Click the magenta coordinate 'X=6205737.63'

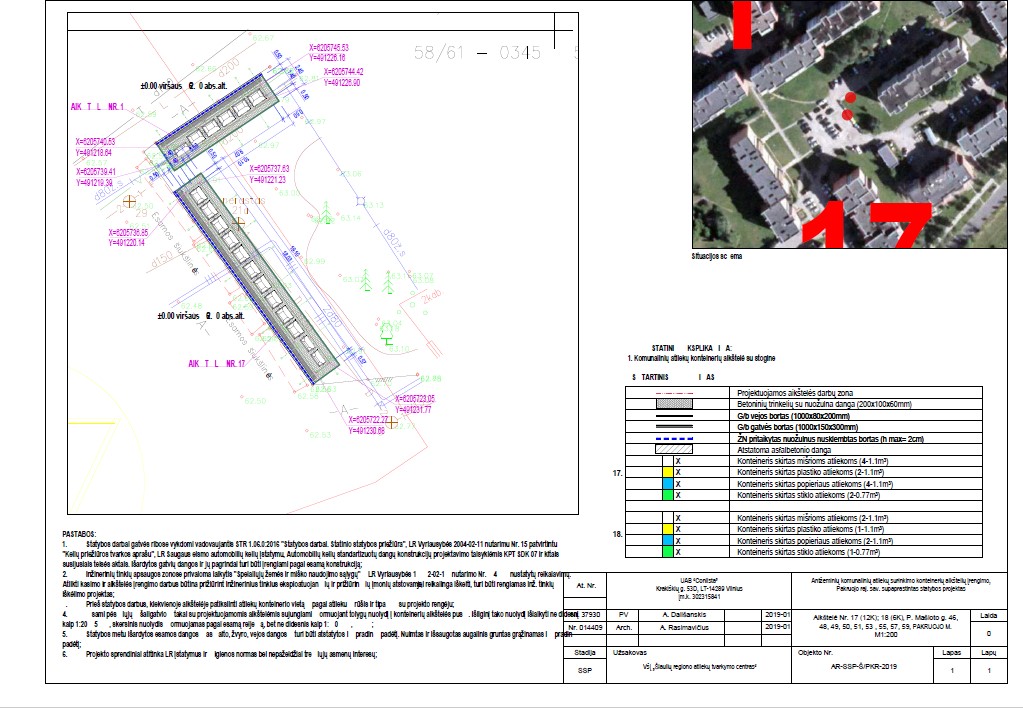(269, 168)
